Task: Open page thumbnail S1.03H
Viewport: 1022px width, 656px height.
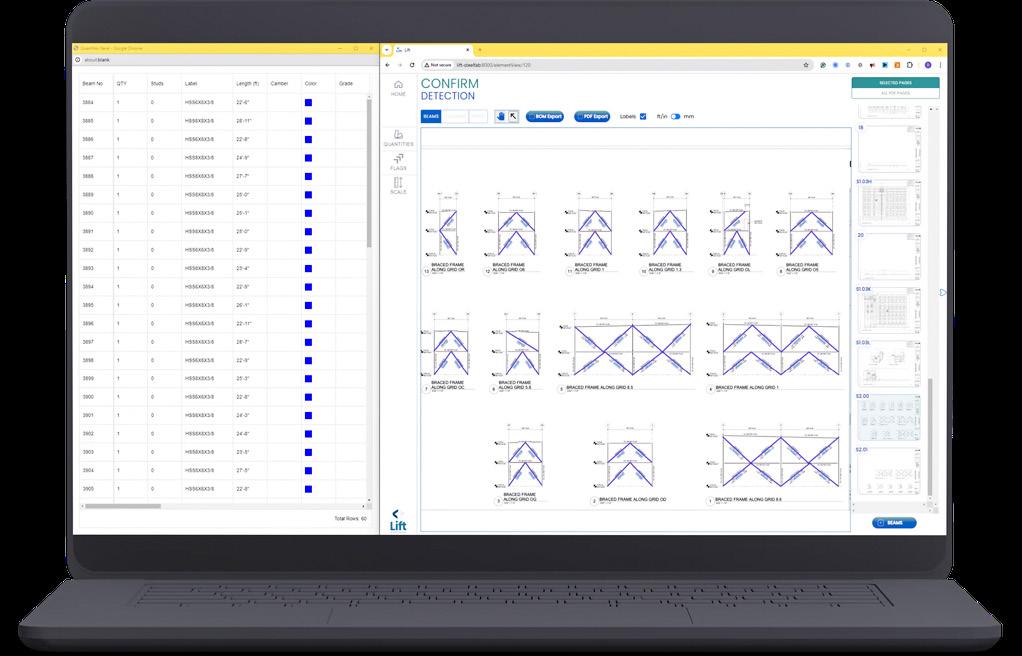Action: click(888, 203)
